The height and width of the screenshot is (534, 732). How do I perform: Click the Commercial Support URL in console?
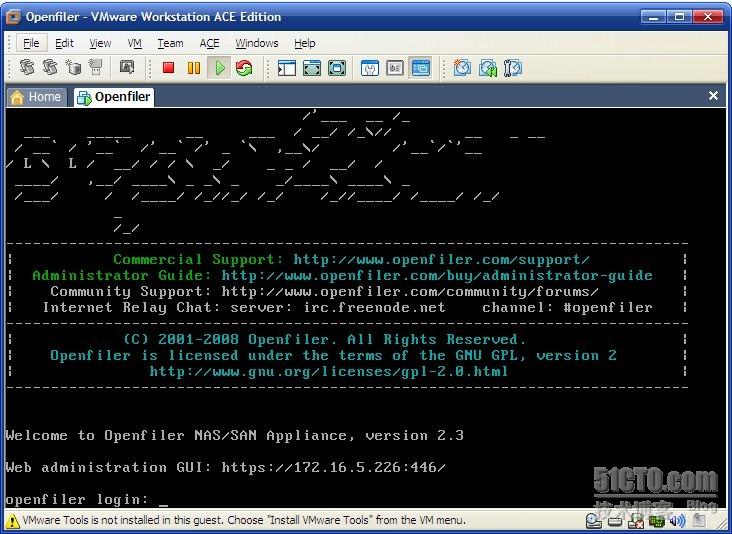(x=442, y=260)
